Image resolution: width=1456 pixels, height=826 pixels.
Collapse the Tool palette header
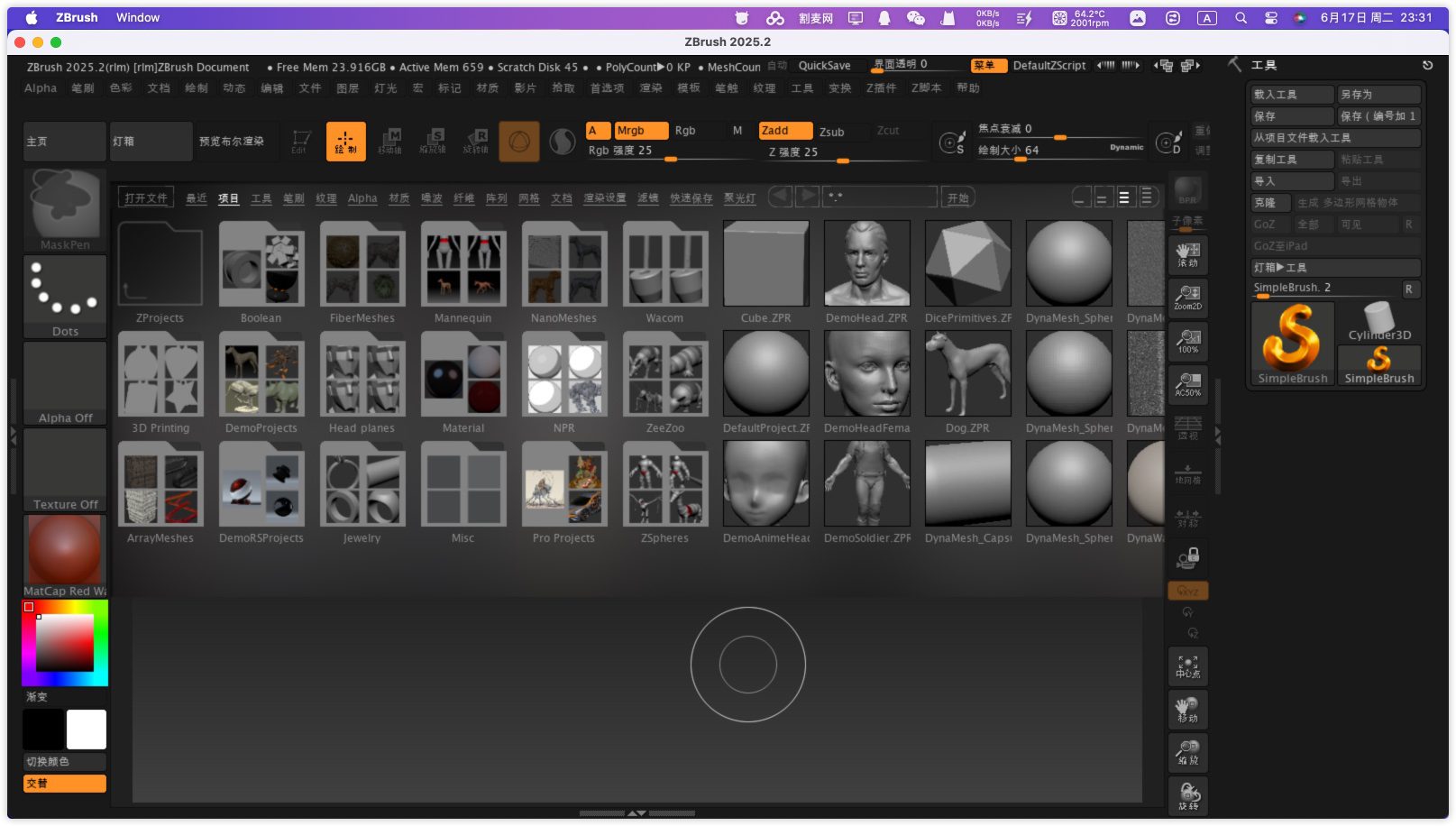click(1264, 65)
